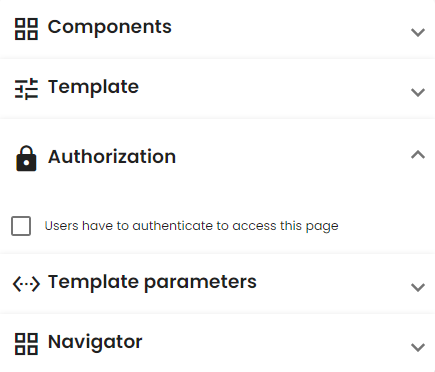
Task: Click the Template sliders icon
Action: pos(26,89)
